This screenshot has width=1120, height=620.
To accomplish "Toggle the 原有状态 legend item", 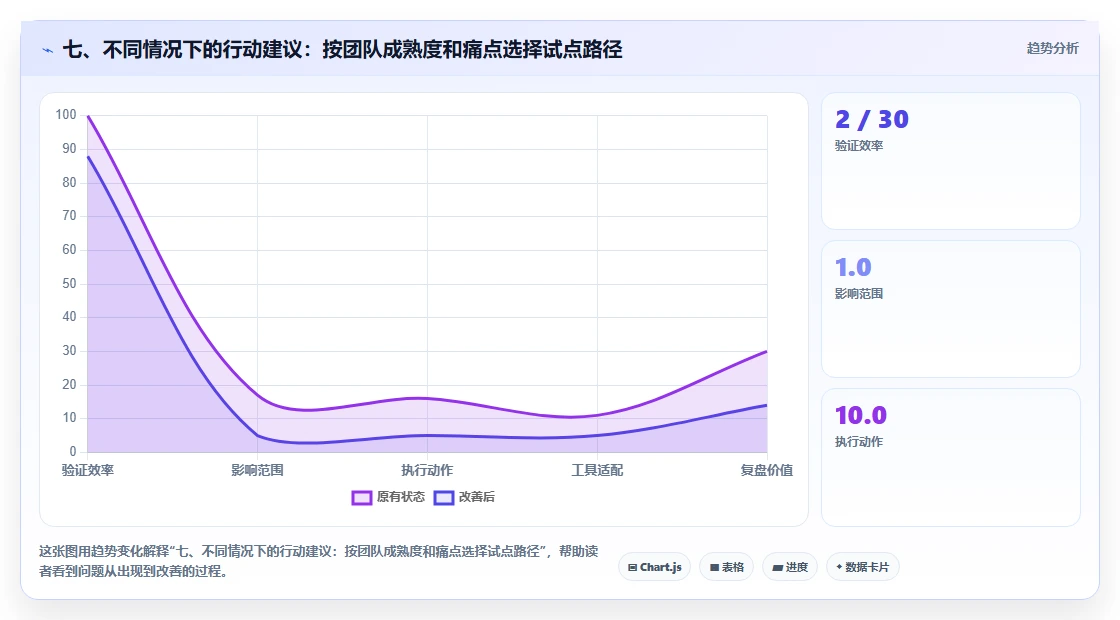I will click(388, 497).
